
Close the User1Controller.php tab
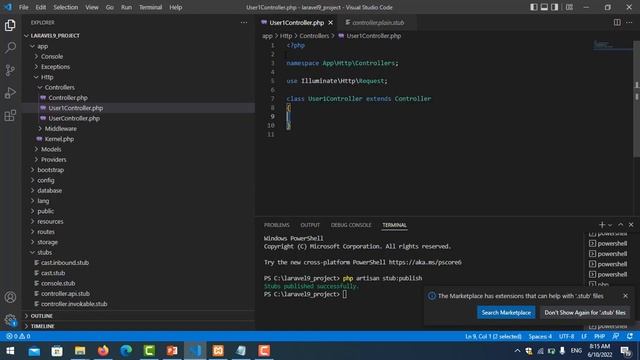pyautogui.click(x=330, y=22)
